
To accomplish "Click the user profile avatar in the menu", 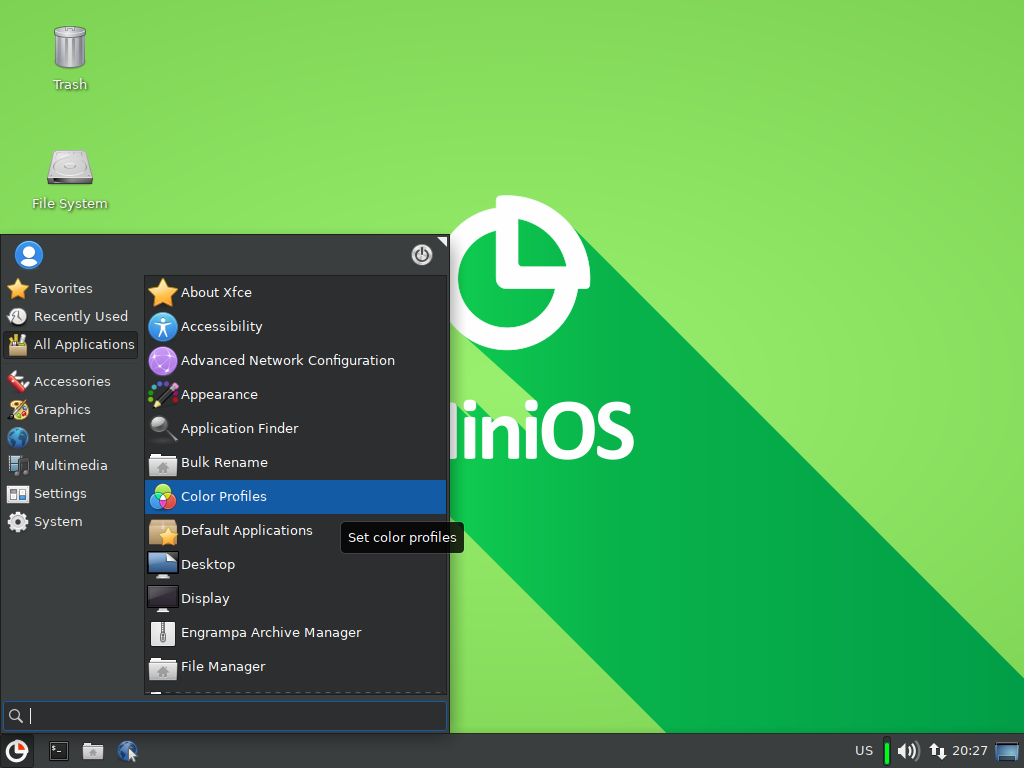I will tap(29, 255).
